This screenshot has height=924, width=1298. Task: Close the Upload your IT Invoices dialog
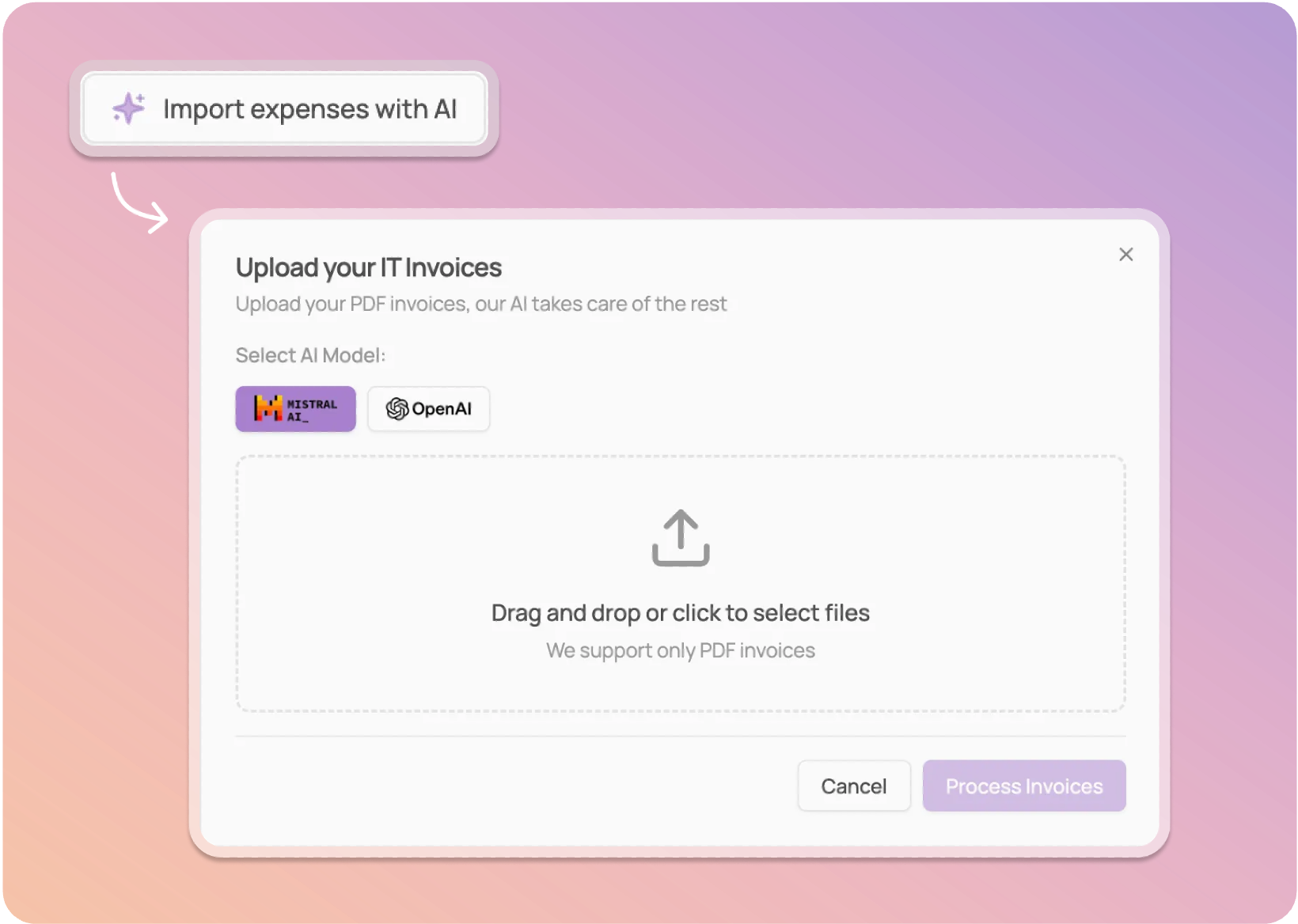(1125, 255)
